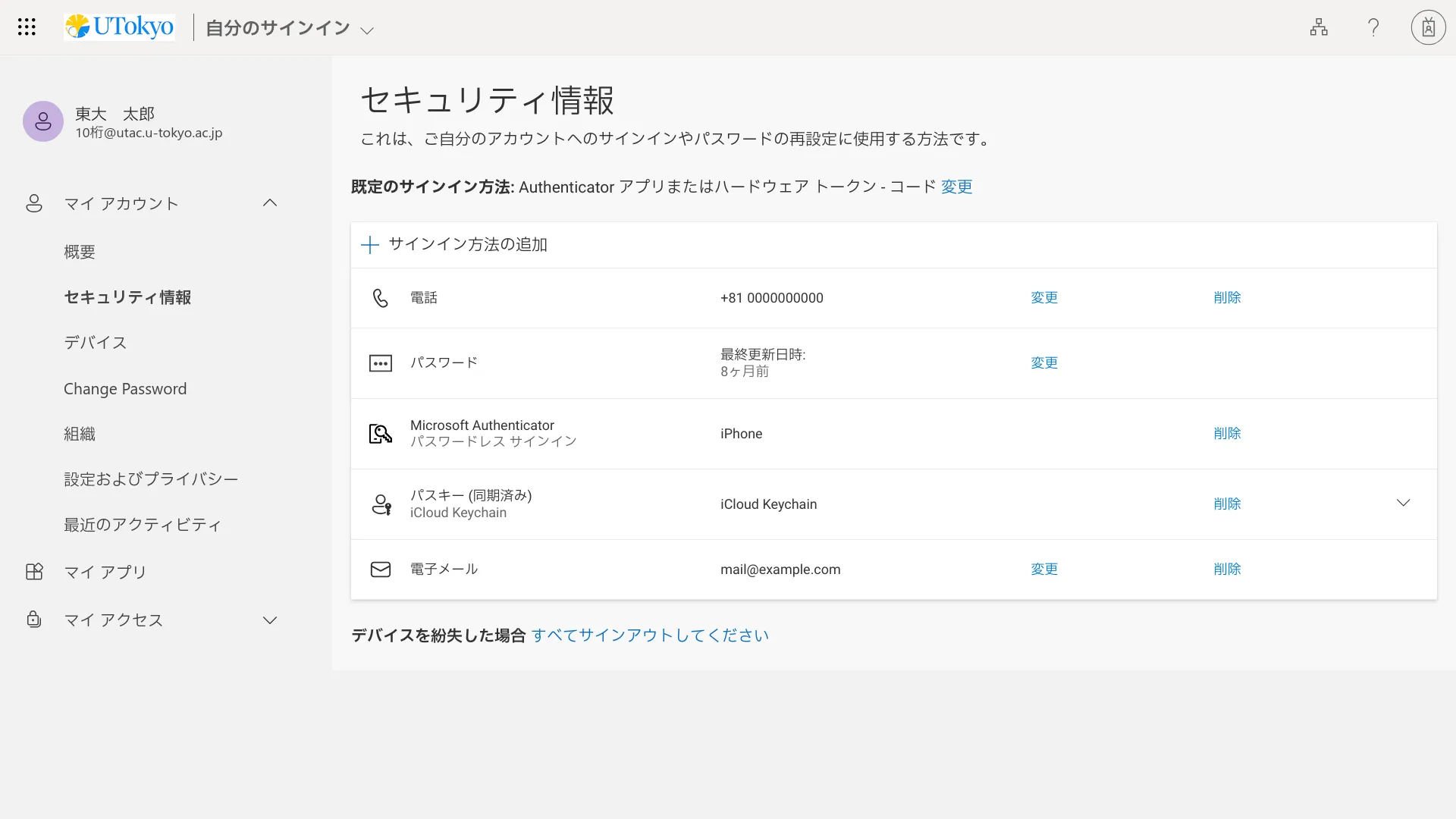Click 変更 next to default sign-in method
Viewport: 1456px width, 819px height.
coord(956,187)
